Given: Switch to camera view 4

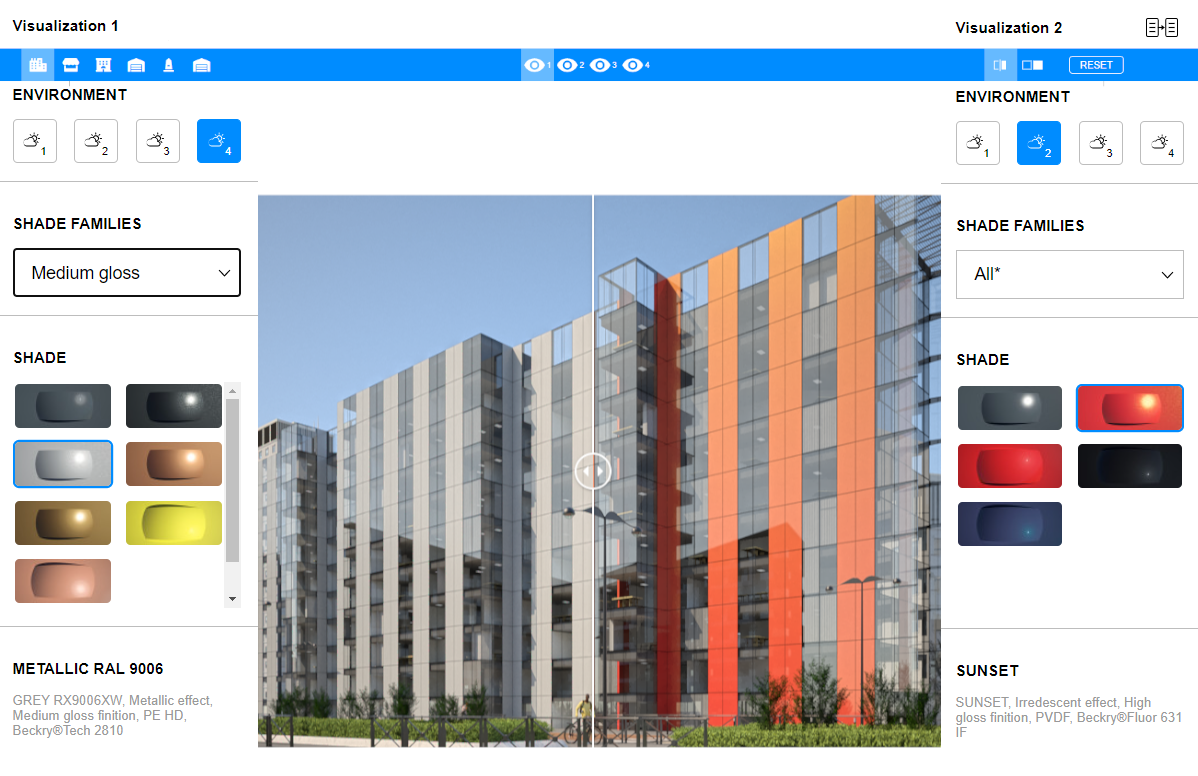Looking at the screenshot, I should (636, 65).
